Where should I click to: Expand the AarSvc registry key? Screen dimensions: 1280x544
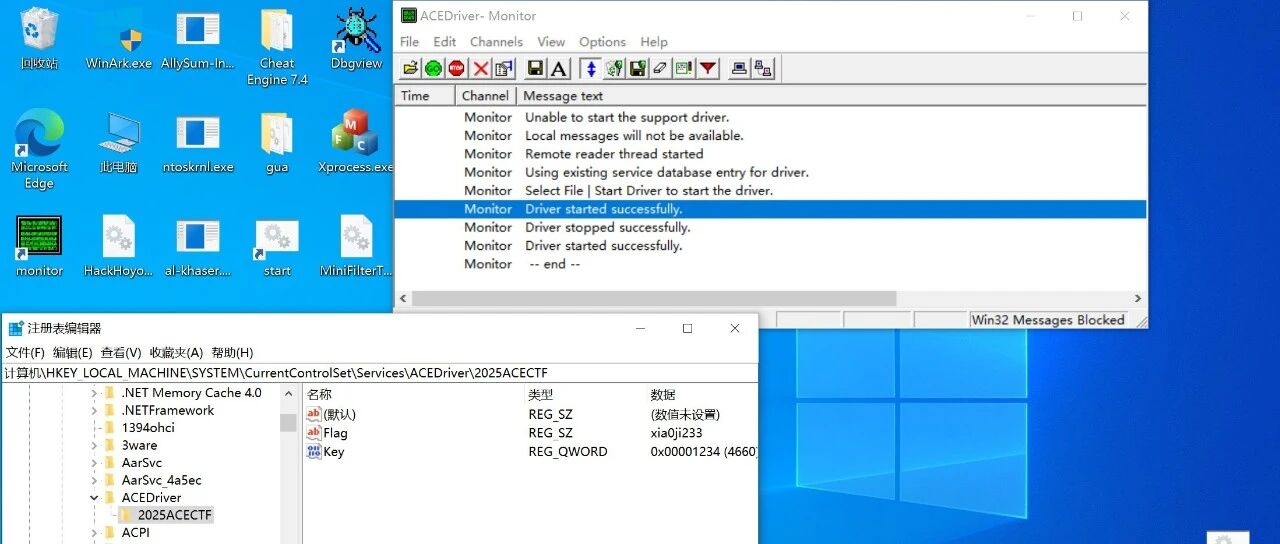pyautogui.click(x=95, y=463)
